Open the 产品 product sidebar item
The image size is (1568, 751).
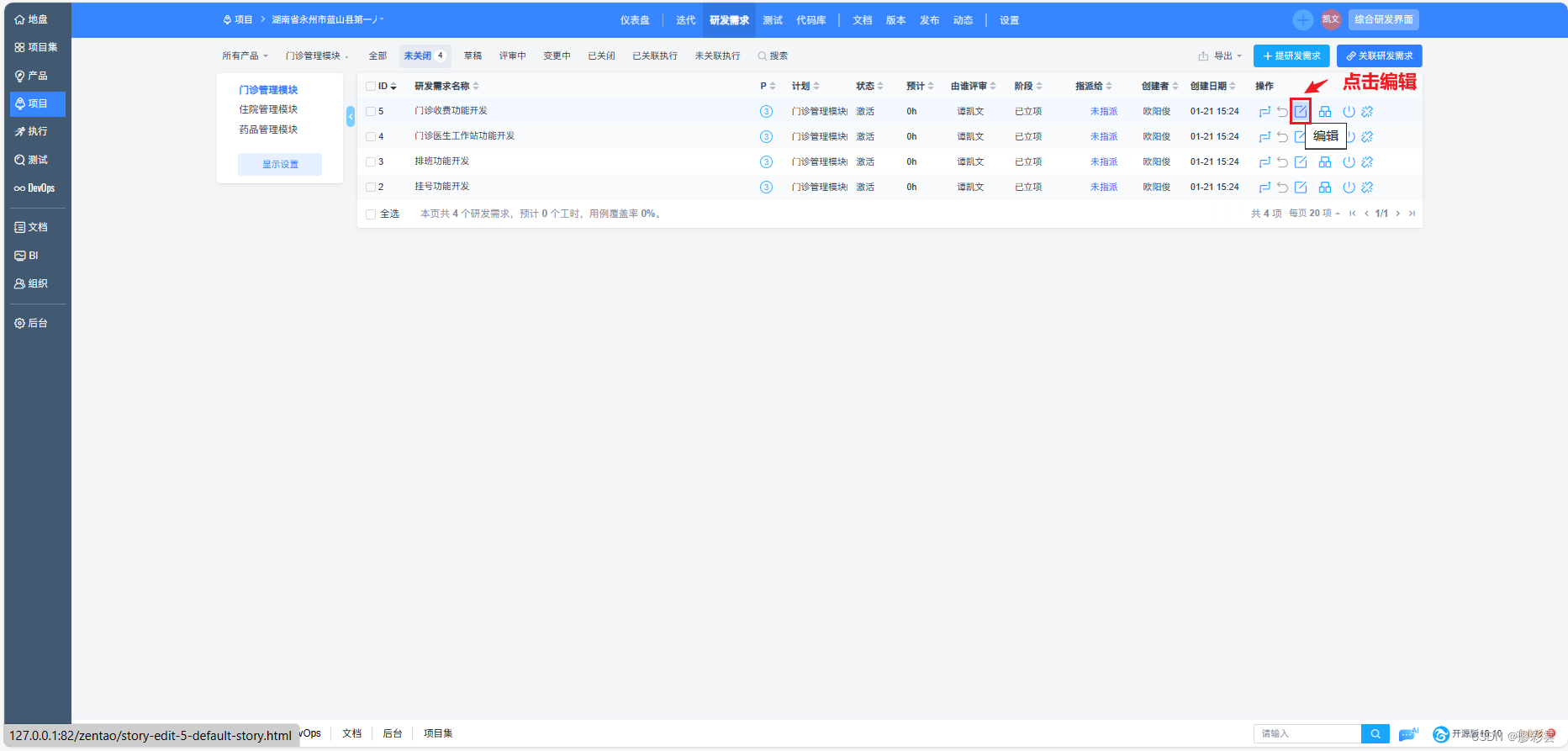coord(37,76)
